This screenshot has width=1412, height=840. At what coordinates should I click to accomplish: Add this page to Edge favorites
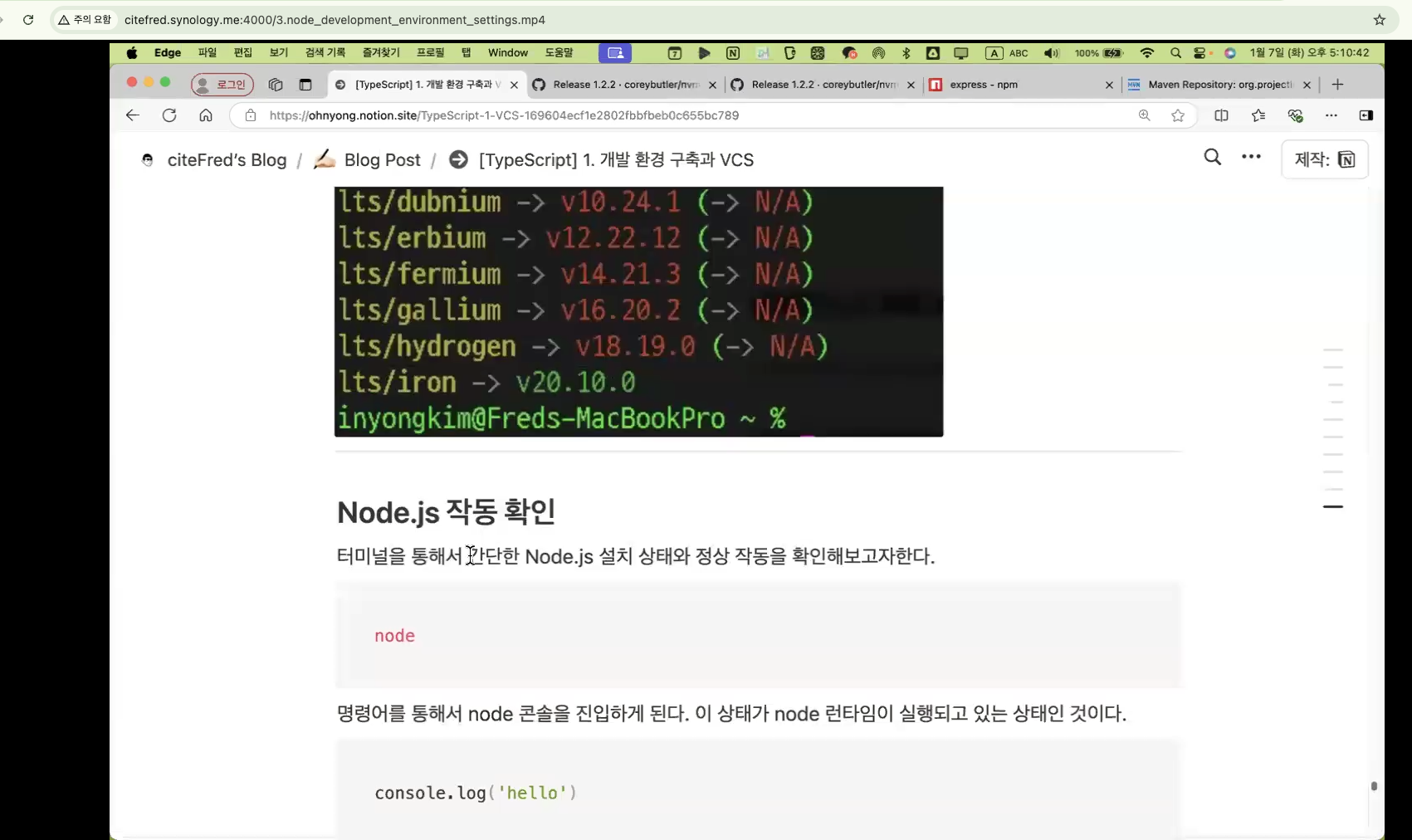[x=1178, y=115]
